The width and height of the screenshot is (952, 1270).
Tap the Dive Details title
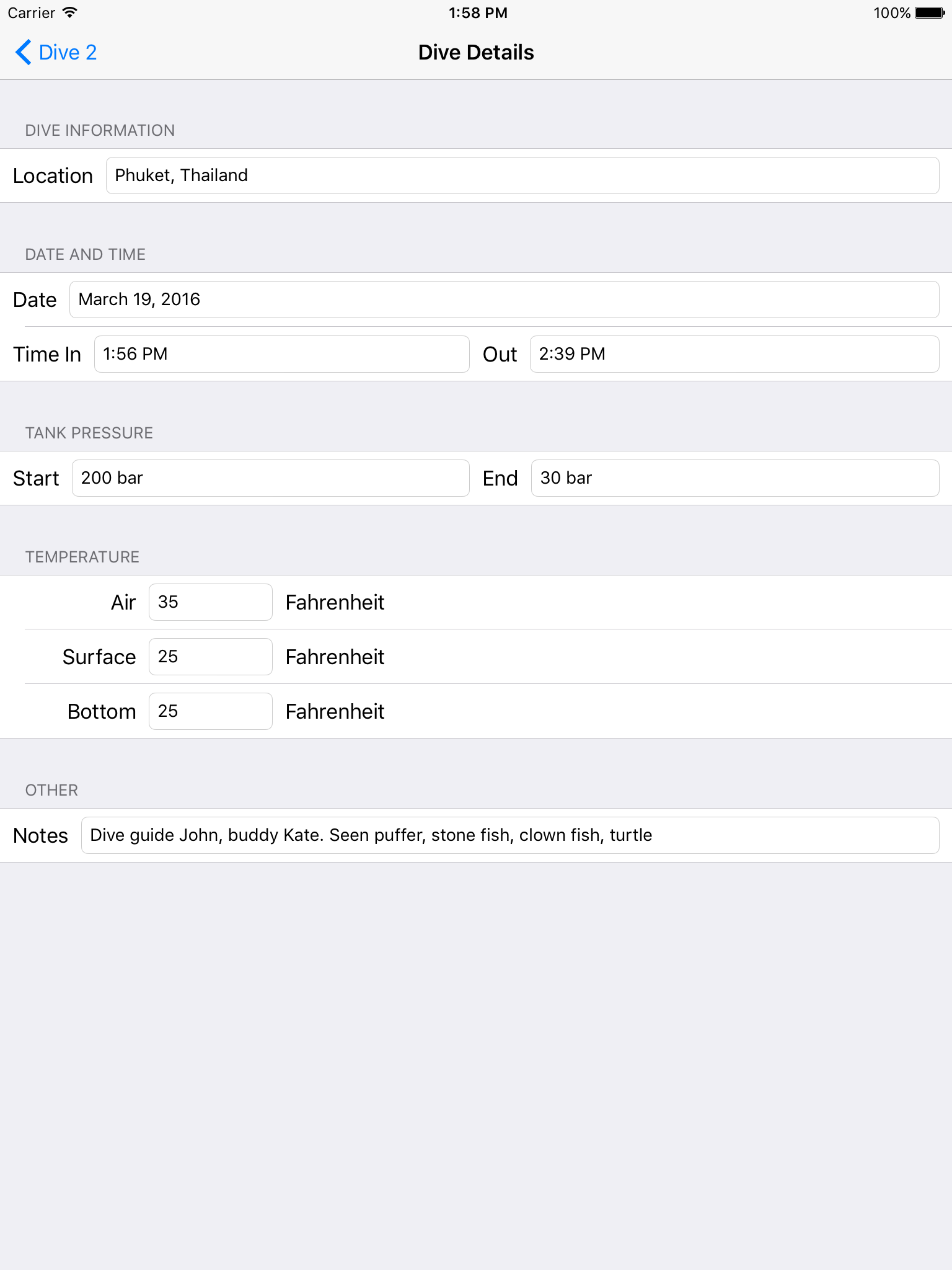tap(476, 53)
